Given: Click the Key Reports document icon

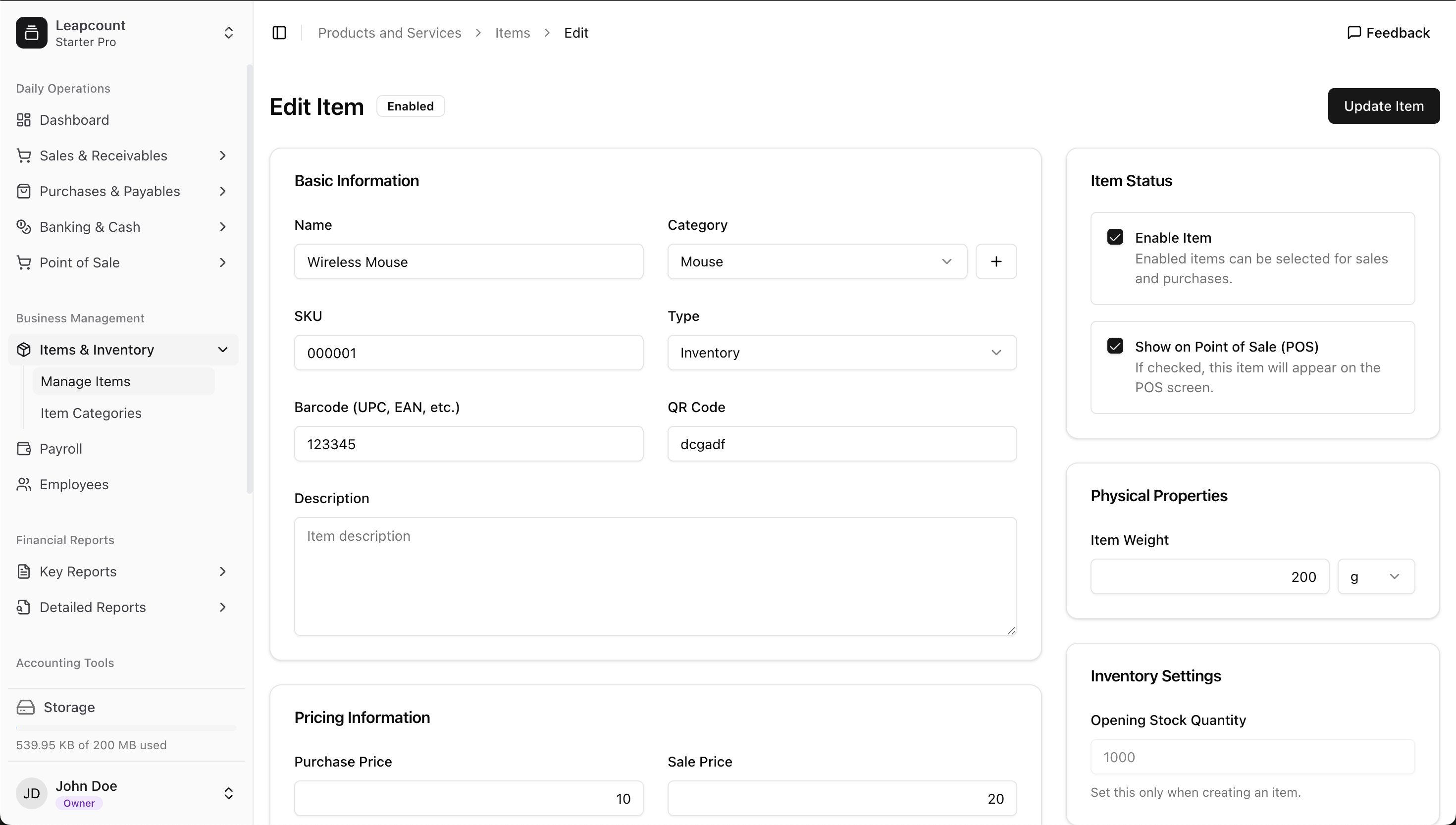Looking at the screenshot, I should (24, 572).
